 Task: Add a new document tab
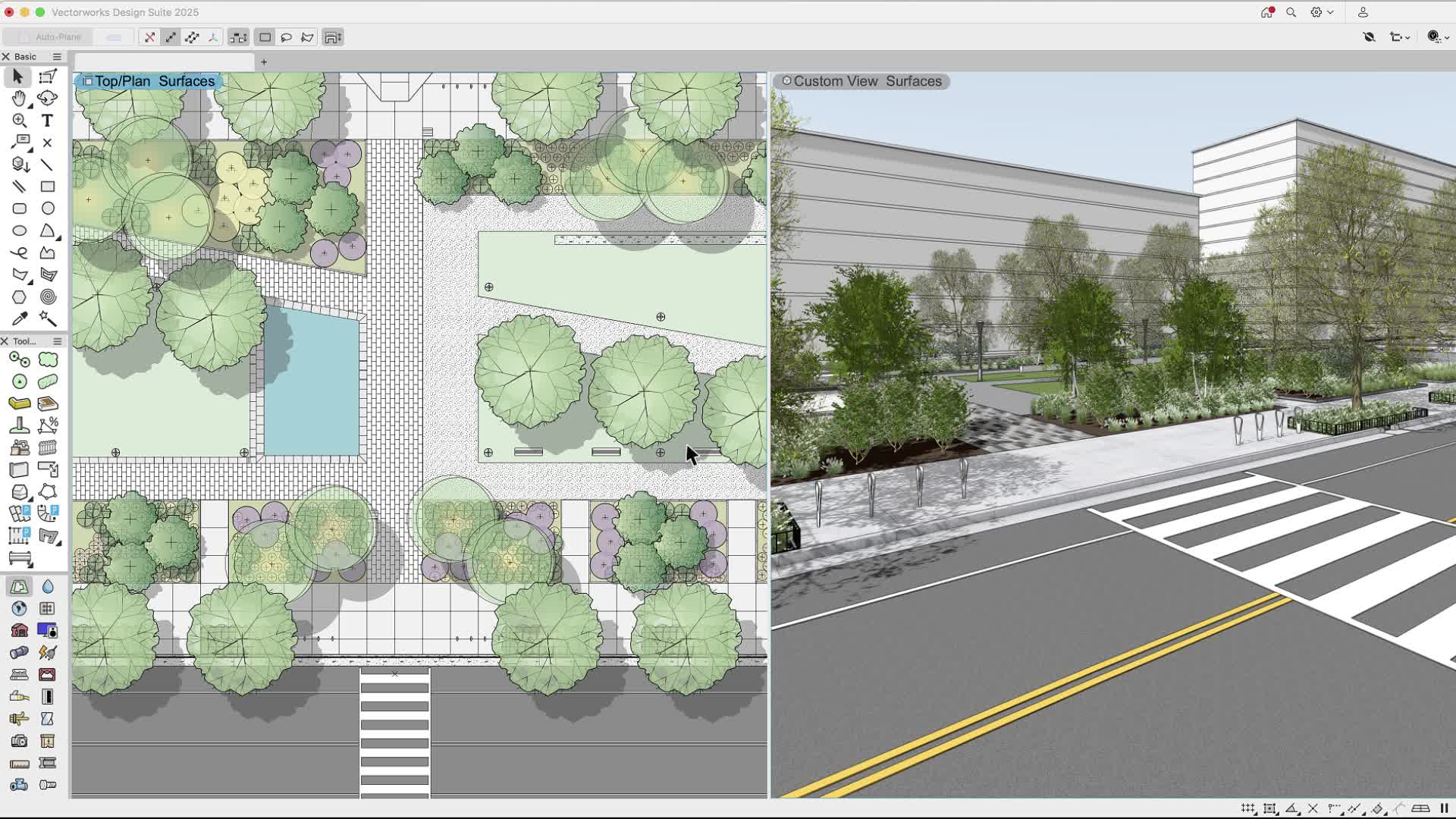pos(264,62)
